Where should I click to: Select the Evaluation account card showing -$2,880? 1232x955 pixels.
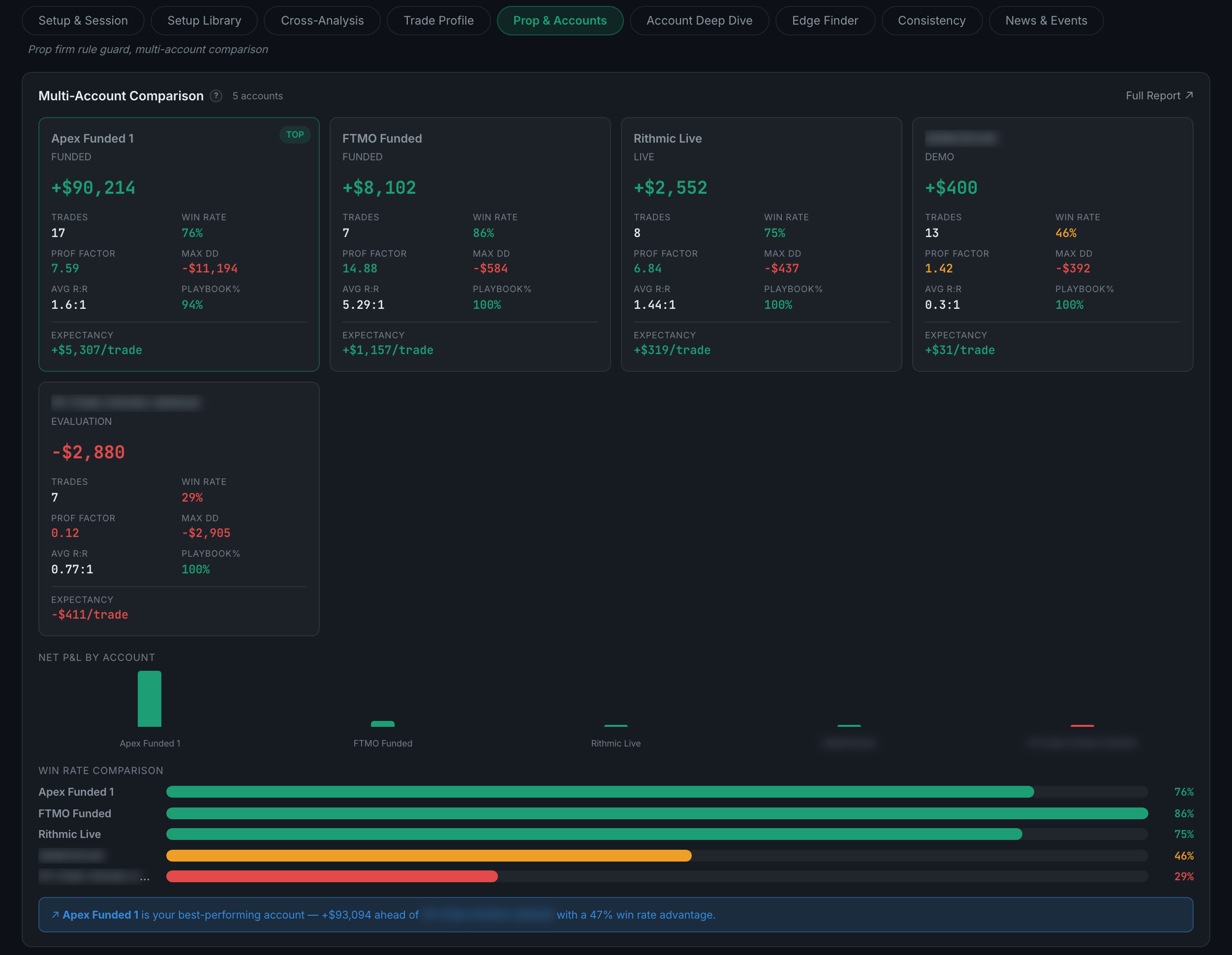coord(179,509)
